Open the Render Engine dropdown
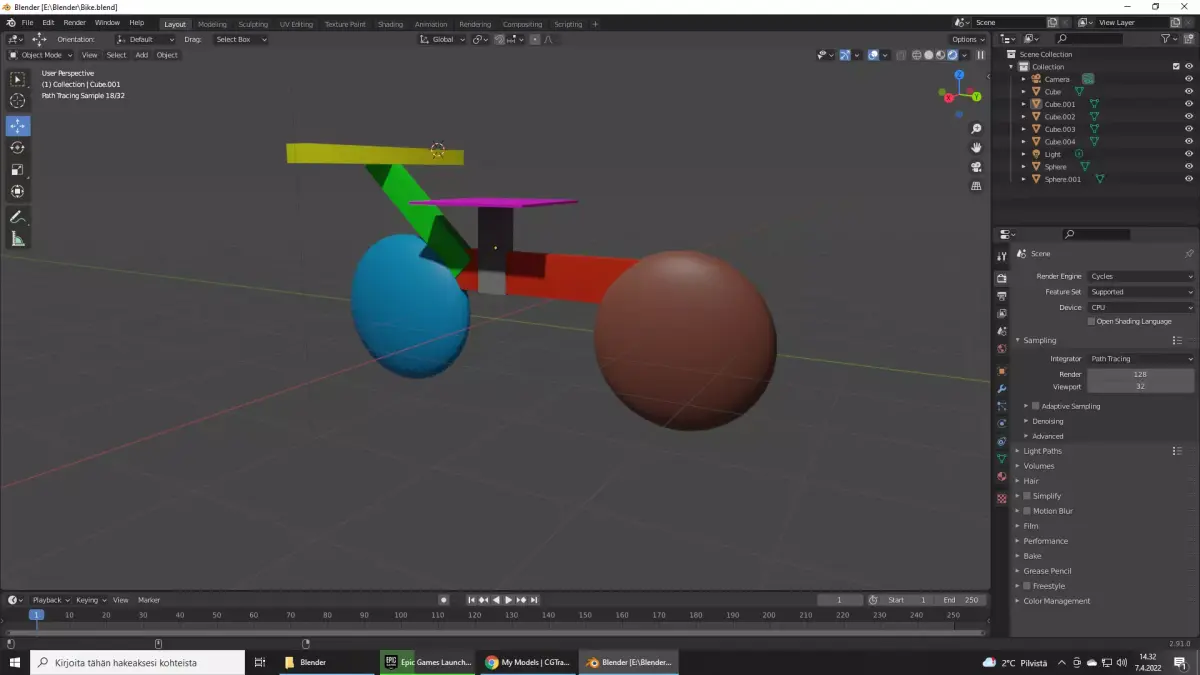This screenshot has width=1200, height=675. (x=1141, y=276)
